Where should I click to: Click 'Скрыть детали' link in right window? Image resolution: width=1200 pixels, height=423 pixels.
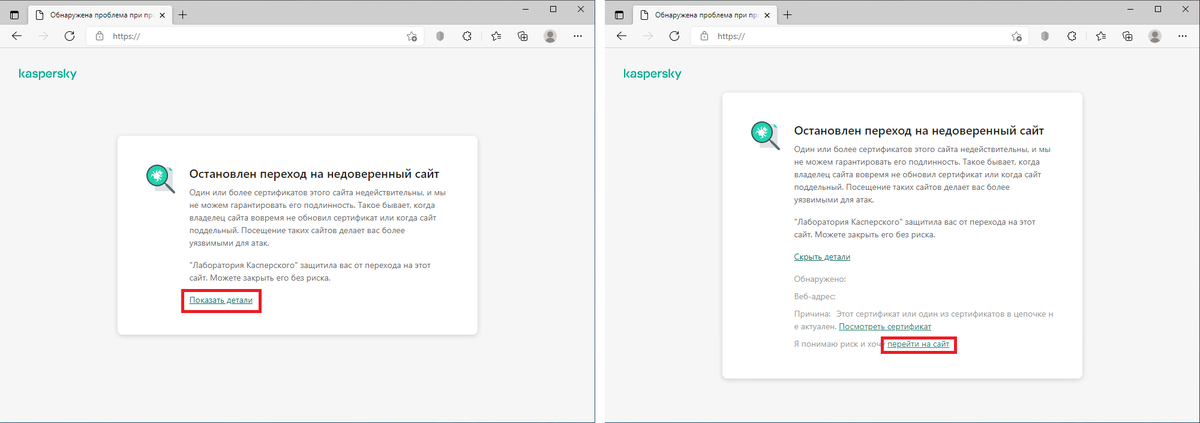coord(823,257)
